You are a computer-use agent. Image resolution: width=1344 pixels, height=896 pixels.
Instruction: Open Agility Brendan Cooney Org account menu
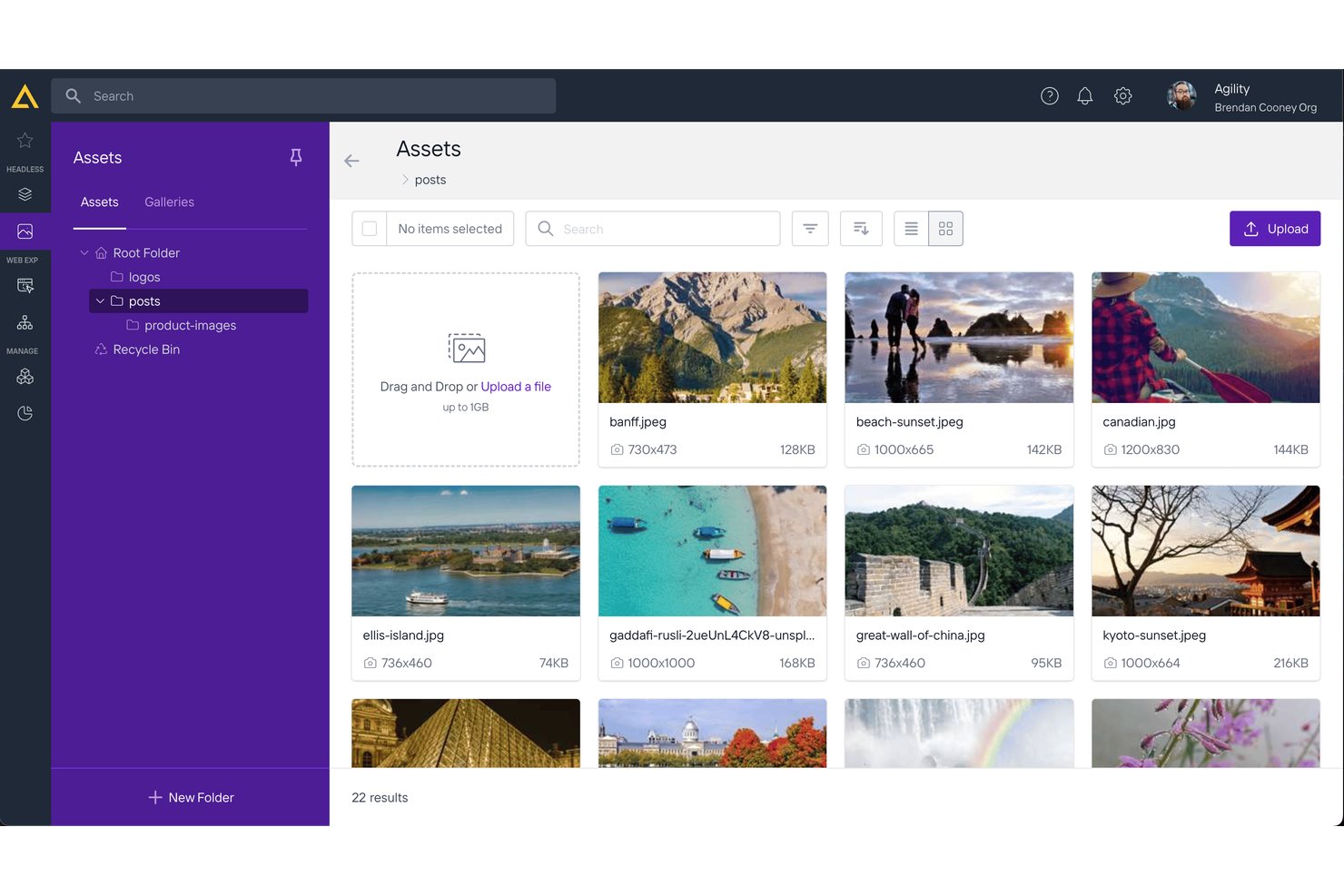point(1265,97)
